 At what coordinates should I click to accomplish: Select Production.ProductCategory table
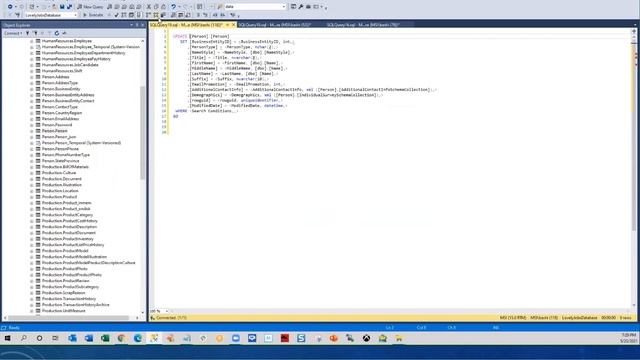coord(67,215)
